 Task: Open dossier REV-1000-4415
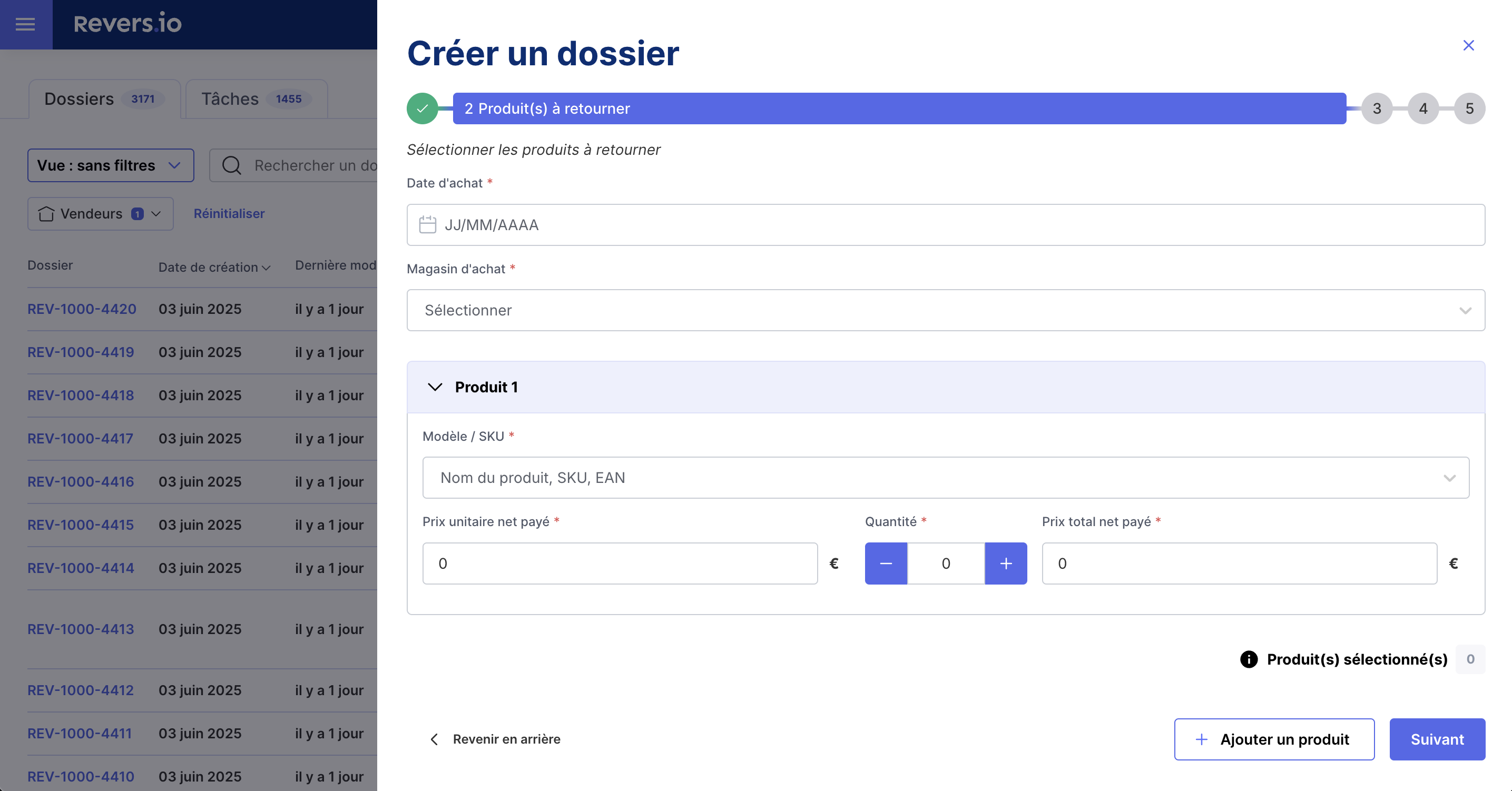(81, 525)
